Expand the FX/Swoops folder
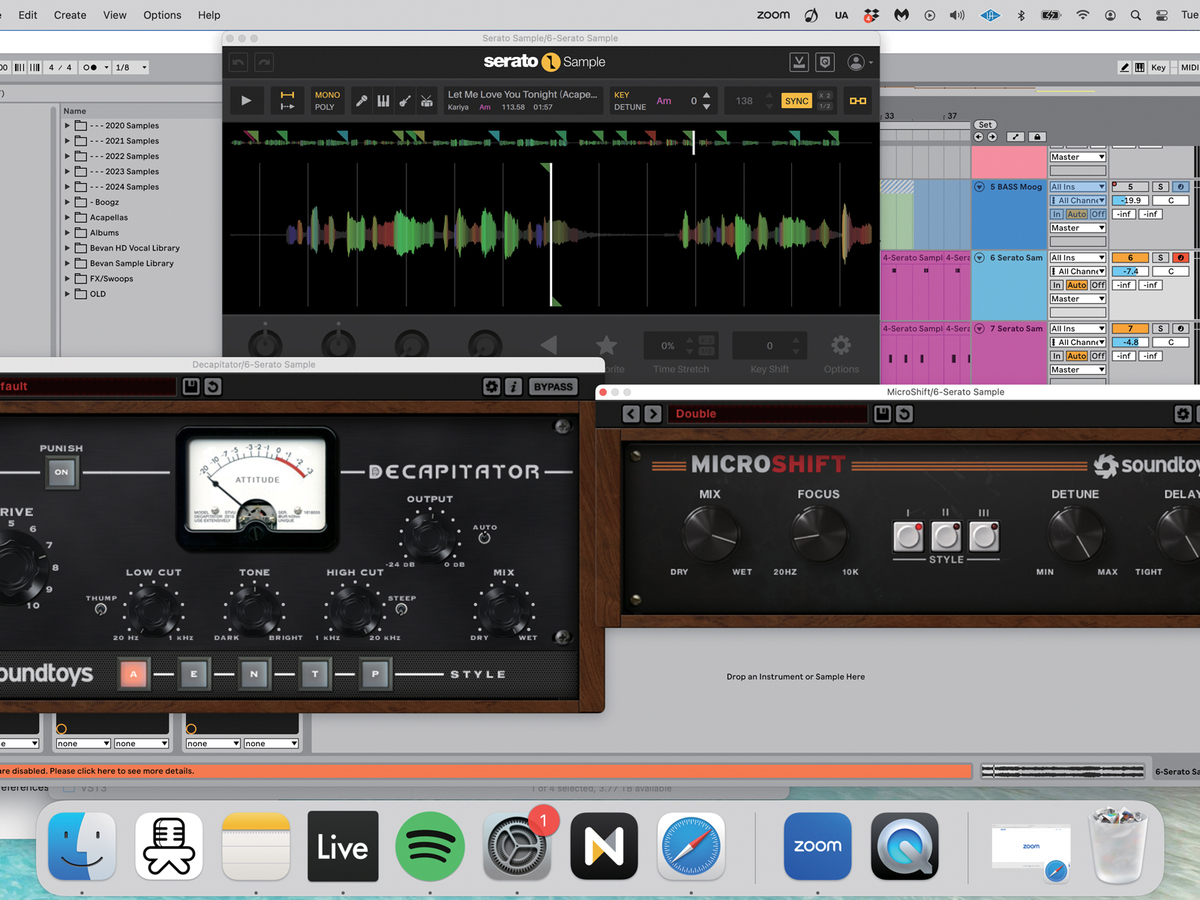Screen dimensions: 1200x900 click(68, 278)
